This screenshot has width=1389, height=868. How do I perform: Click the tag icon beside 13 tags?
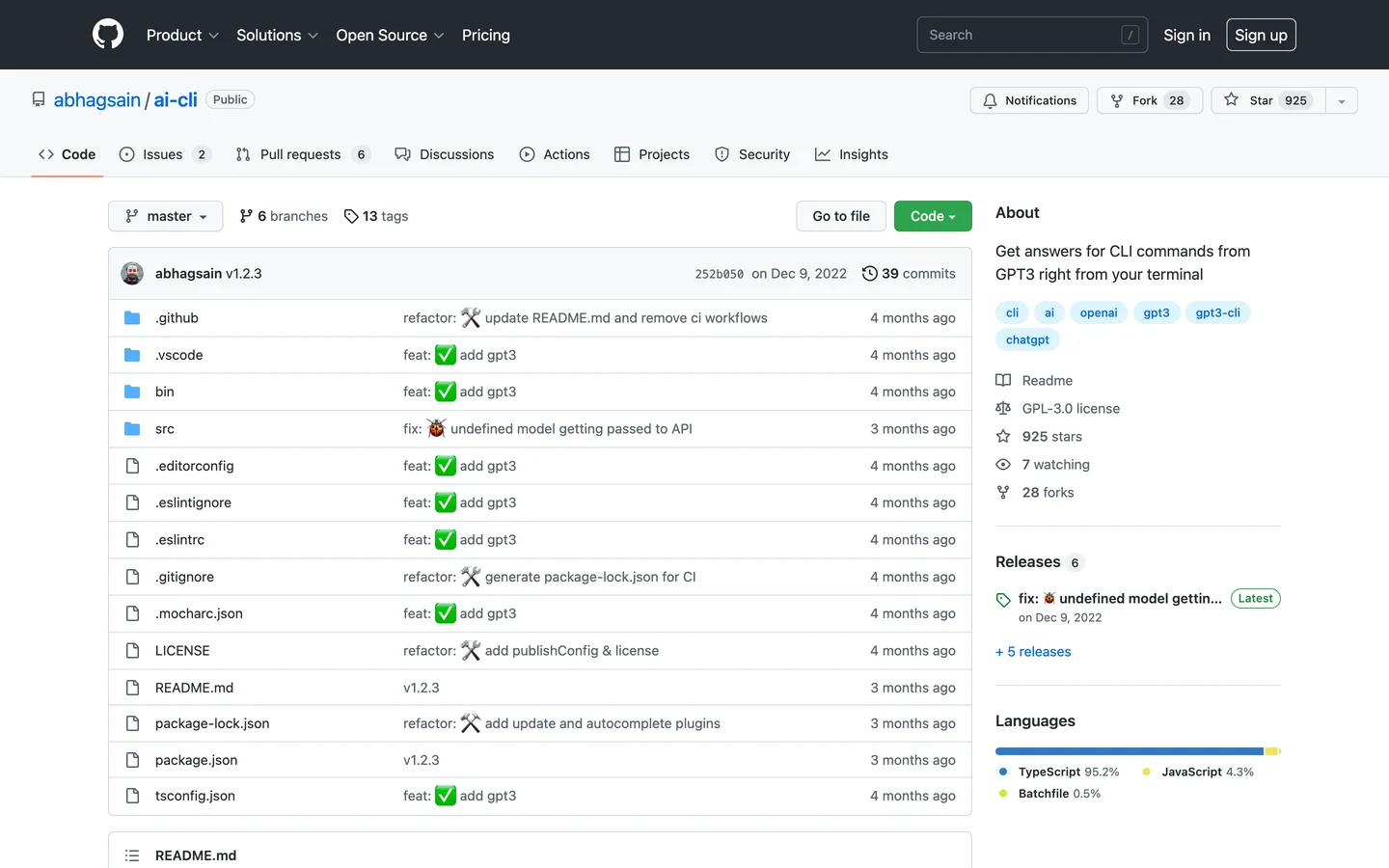point(351,216)
